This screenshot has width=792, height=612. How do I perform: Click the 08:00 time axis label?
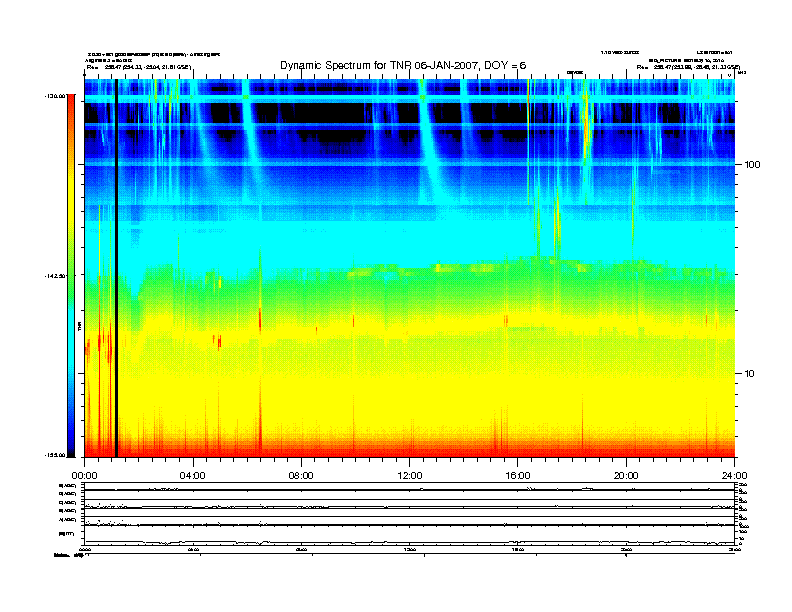[301, 476]
